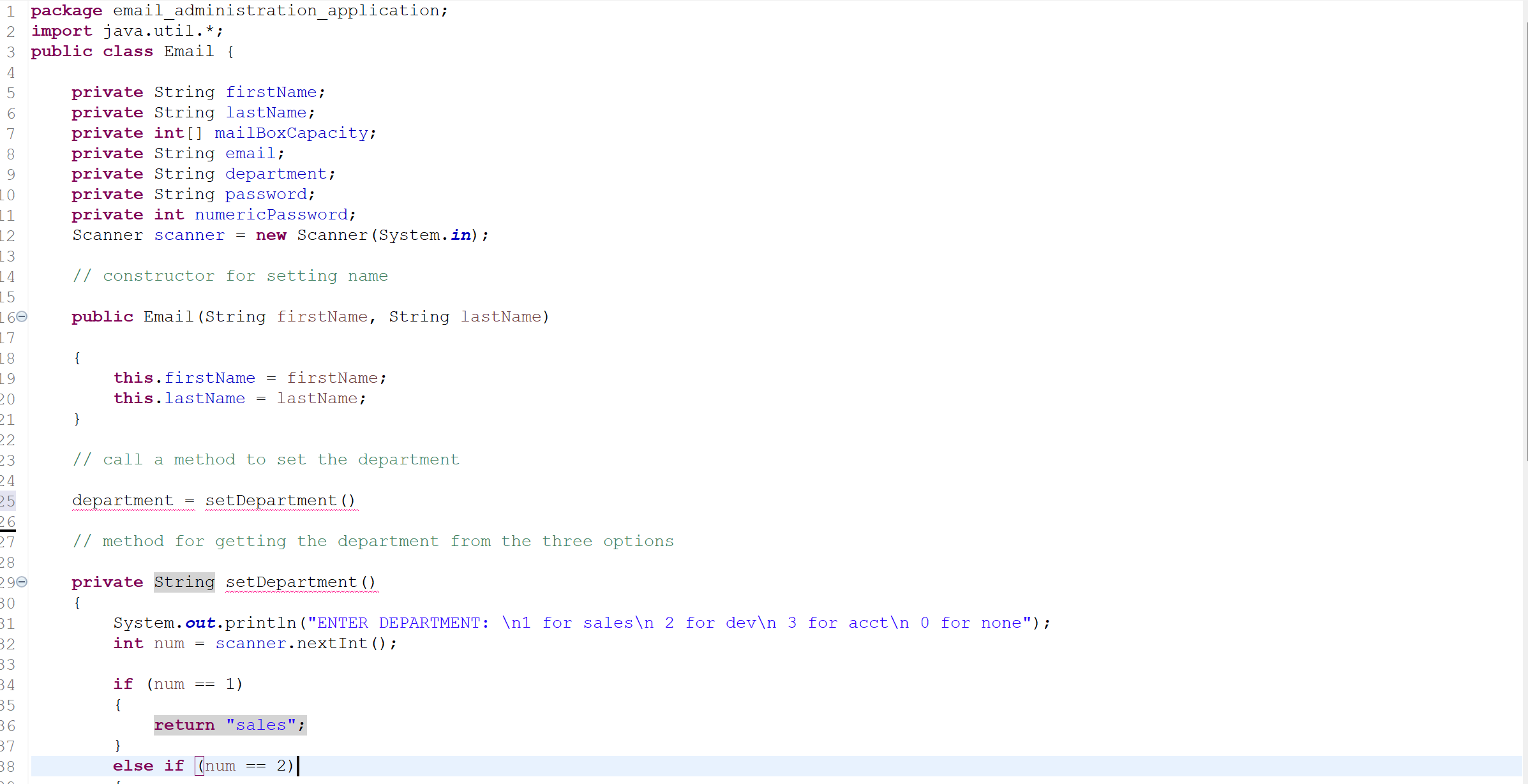
Task: Click the underlined setDepartment() call on line 25
Action: tap(279, 501)
